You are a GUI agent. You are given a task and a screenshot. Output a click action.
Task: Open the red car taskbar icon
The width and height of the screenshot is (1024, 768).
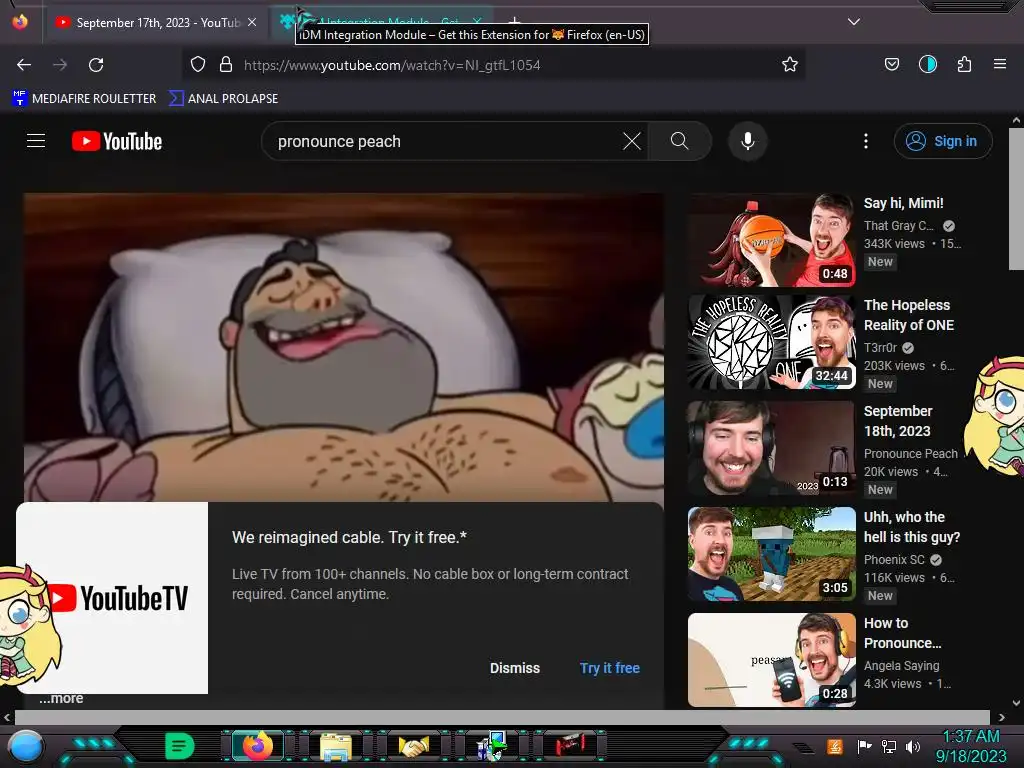click(570, 745)
